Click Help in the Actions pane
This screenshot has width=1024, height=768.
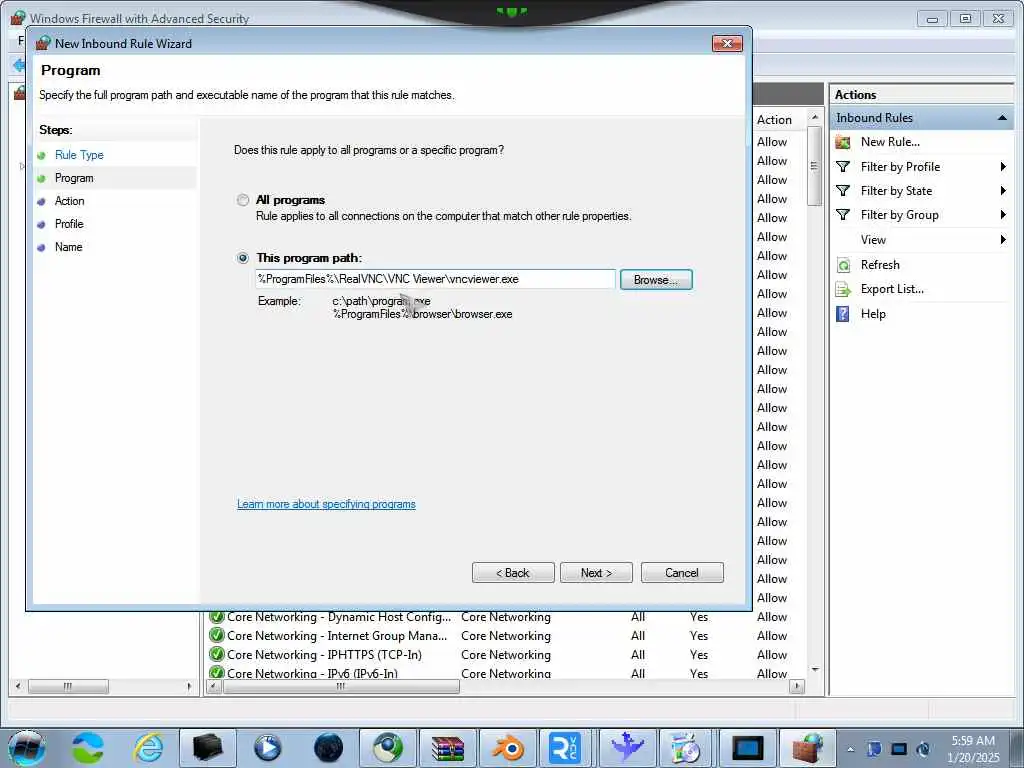(x=873, y=313)
